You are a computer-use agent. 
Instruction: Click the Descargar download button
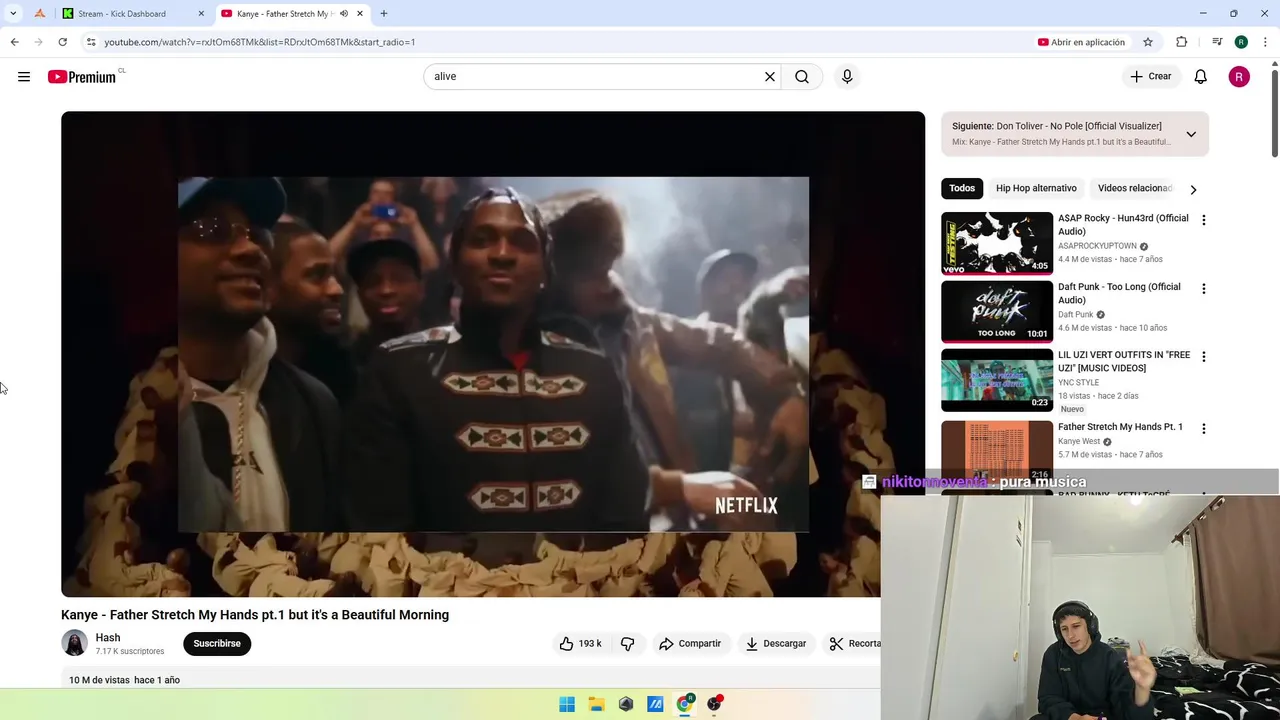coord(776,643)
